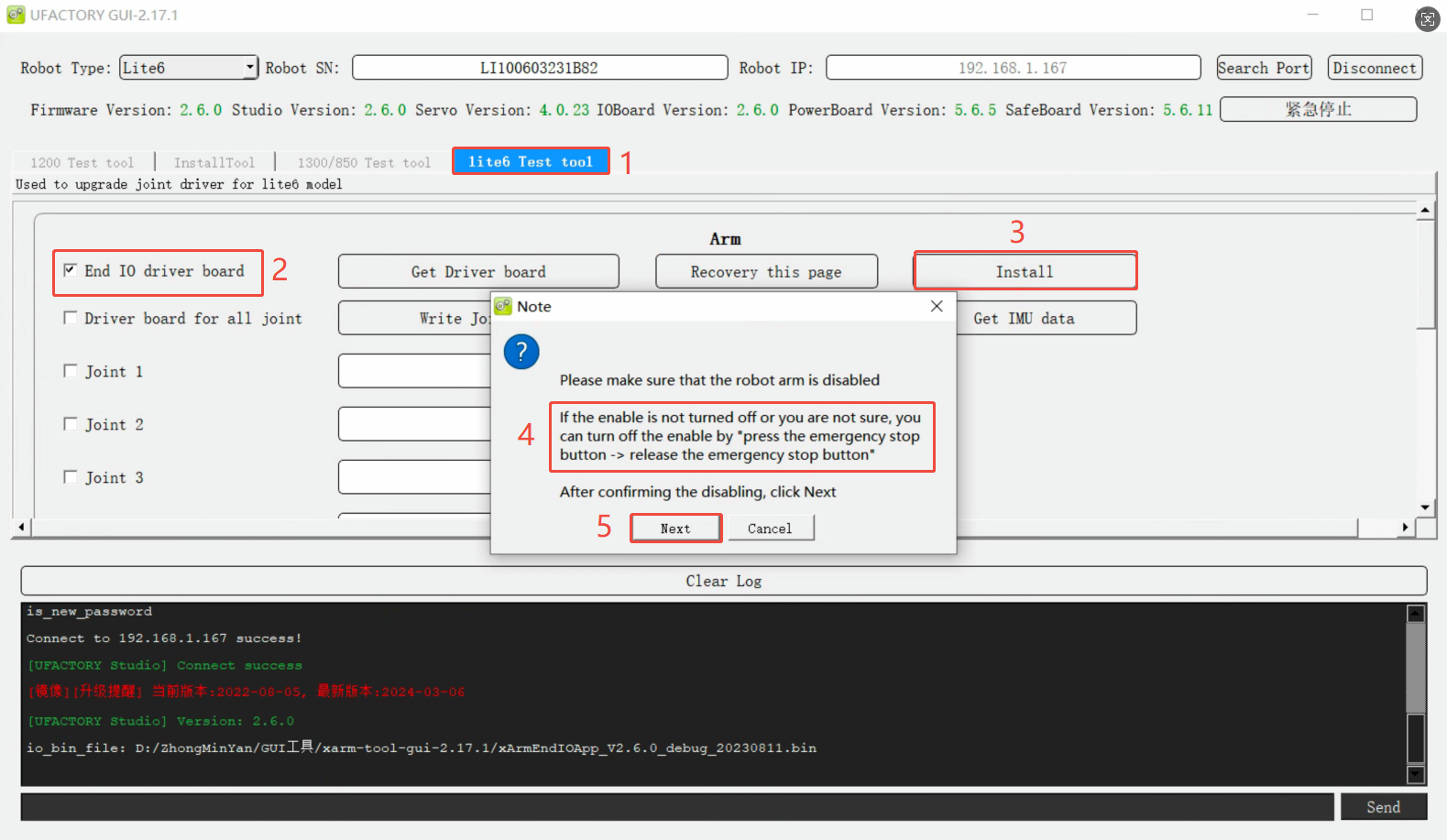Click the blue question mark icon in Note dialog
The height and width of the screenshot is (840, 1447).
coord(521,352)
